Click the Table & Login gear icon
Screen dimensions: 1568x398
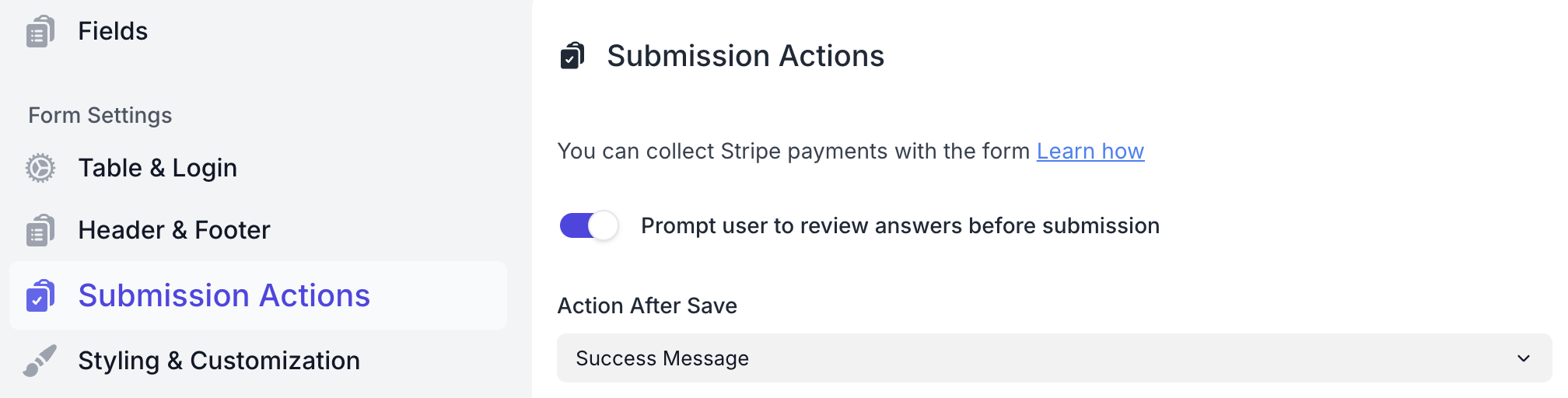[40, 168]
